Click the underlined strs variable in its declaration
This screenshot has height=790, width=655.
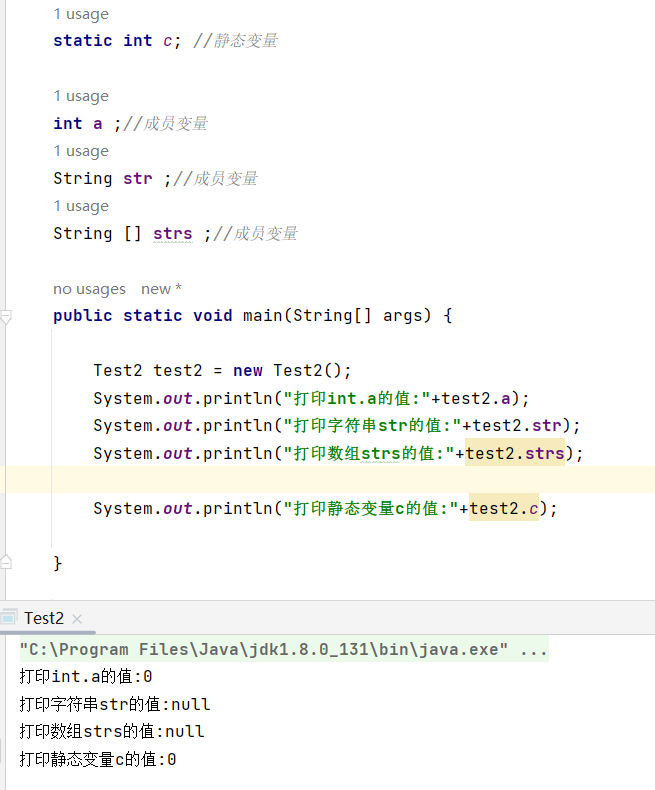tap(172, 233)
